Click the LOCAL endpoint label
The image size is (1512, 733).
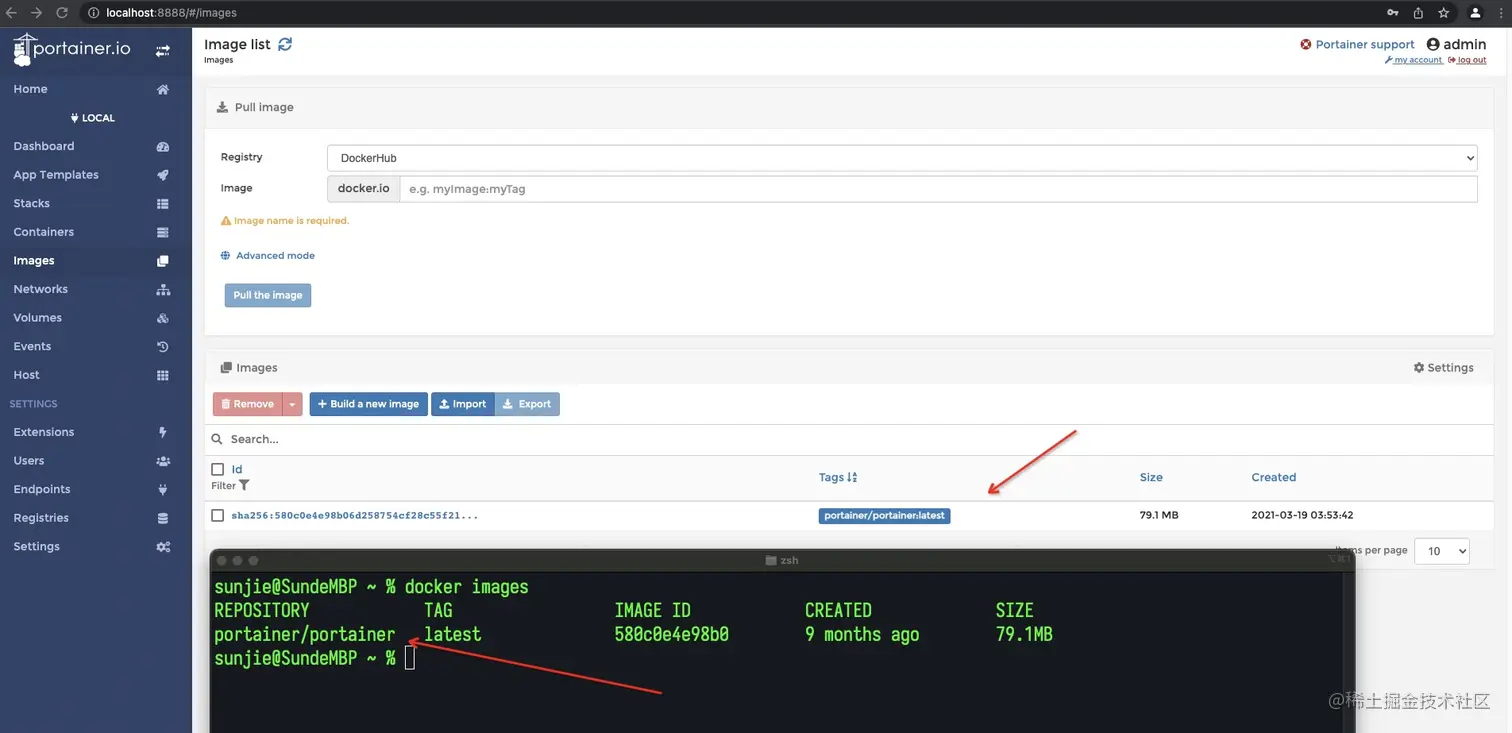pyautogui.click(x=93, y=118)
